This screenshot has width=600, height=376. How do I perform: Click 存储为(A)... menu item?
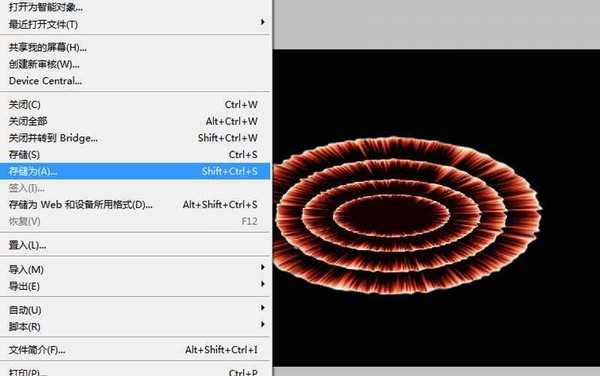pos(135,171)
